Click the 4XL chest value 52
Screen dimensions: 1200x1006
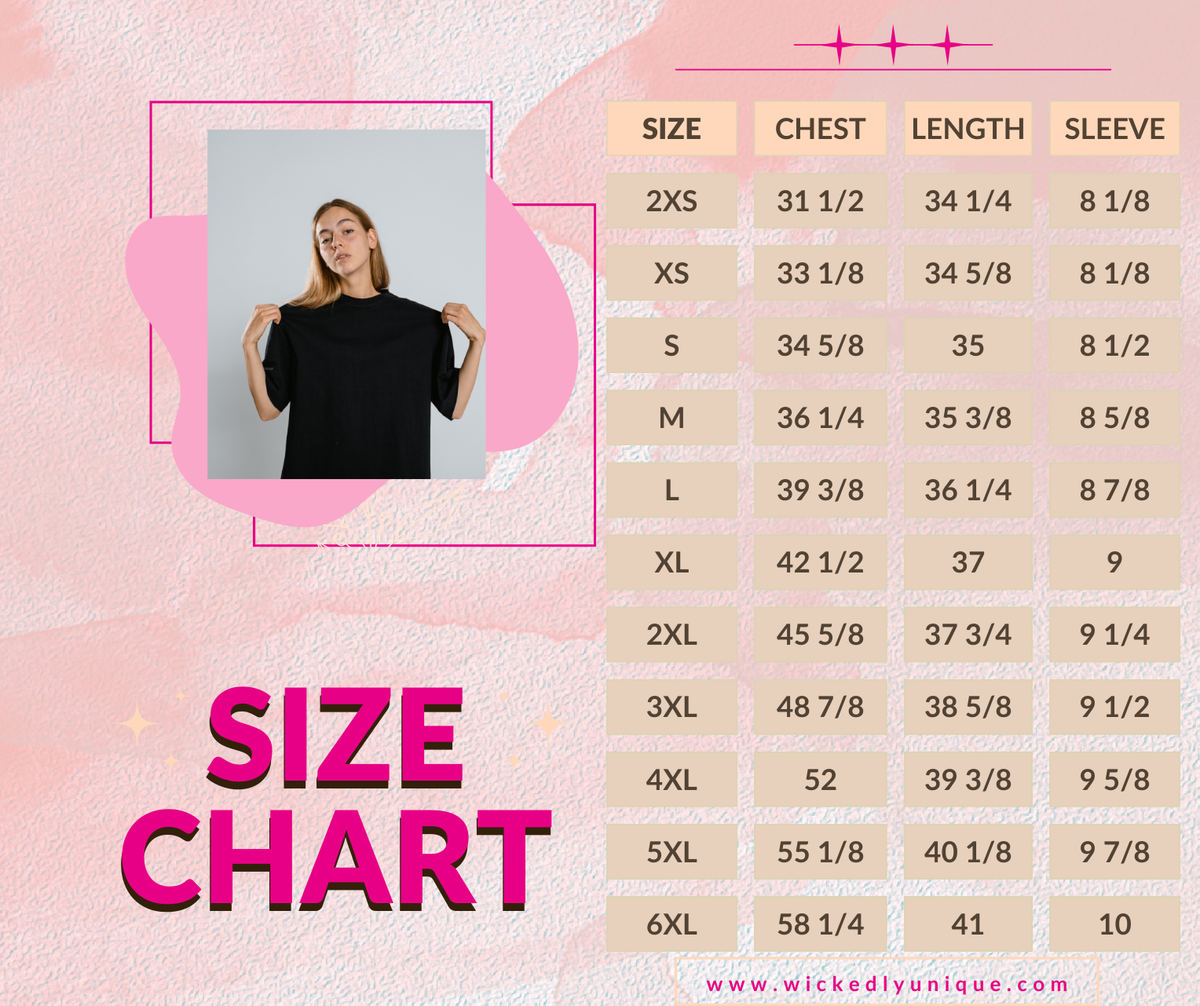[x=820, y=779]
